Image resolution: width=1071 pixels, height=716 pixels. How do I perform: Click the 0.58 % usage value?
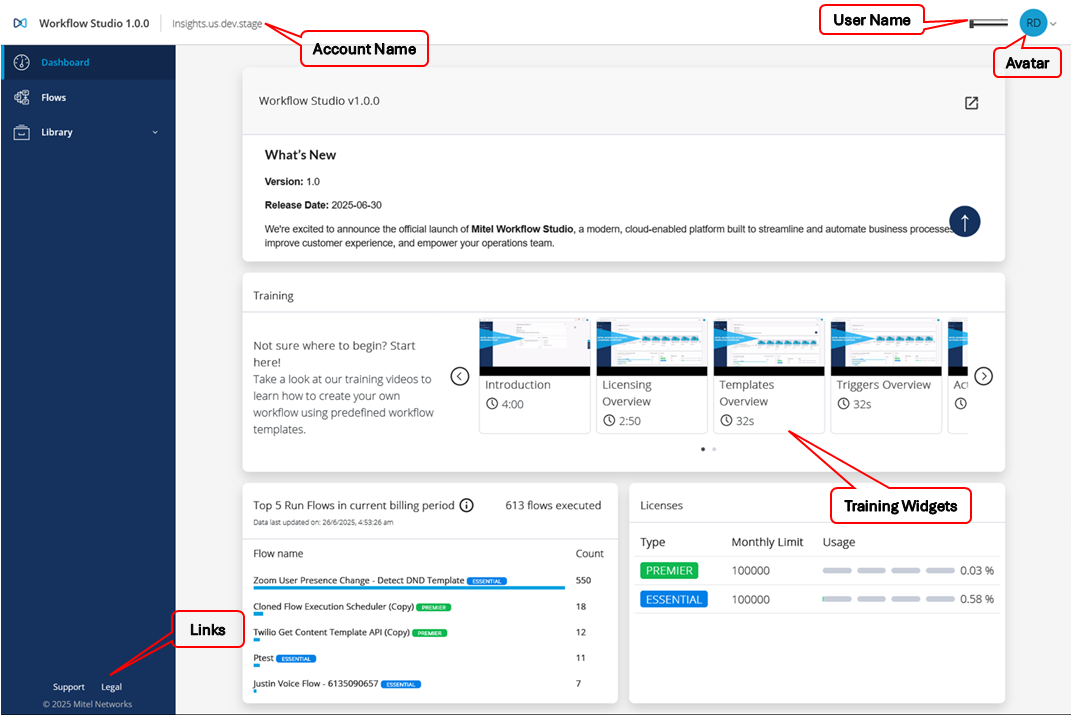pos(977,599)
